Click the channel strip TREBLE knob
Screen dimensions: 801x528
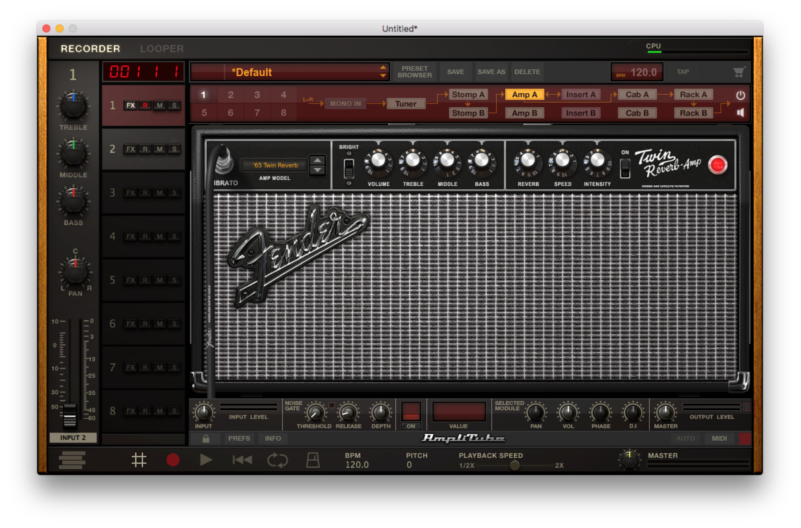74,106
